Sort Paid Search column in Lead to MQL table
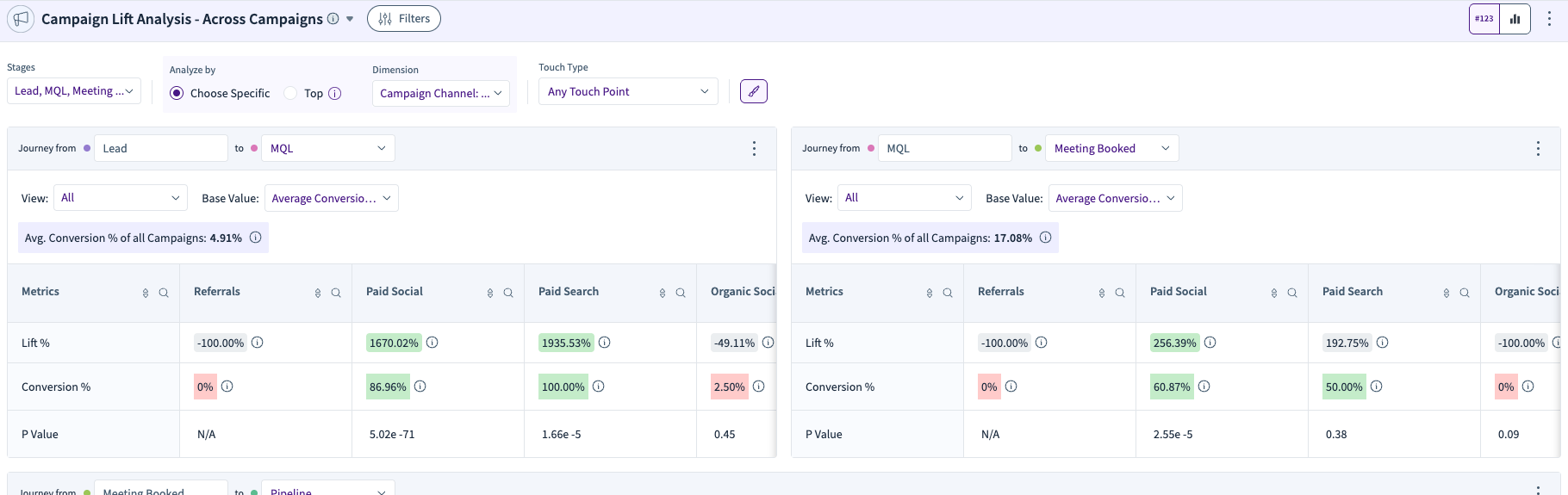Viewport: 1568px width, 495px height. point(663,293)
